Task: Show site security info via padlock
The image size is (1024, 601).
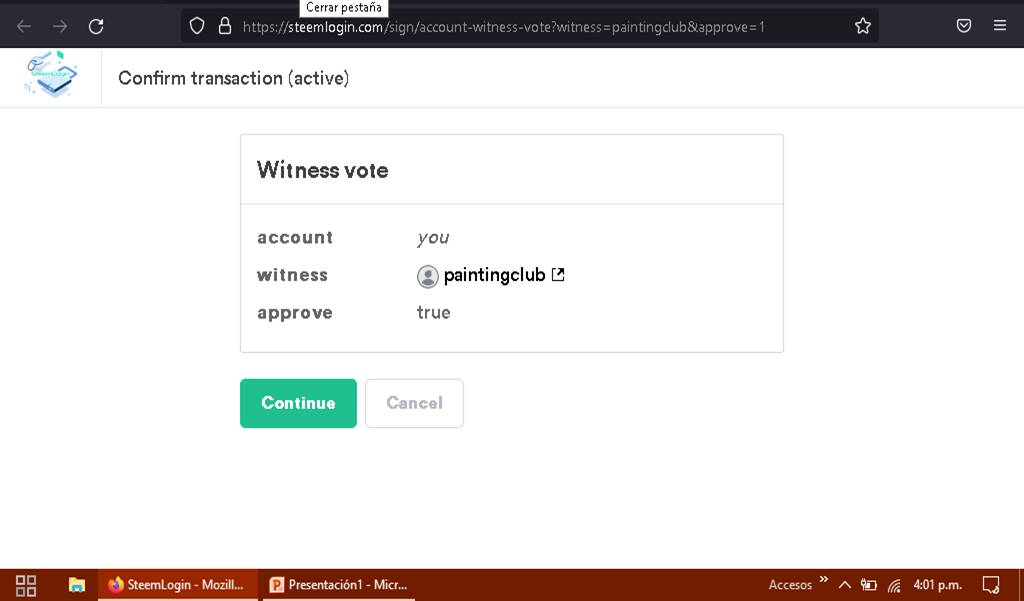Action: (x=225, y=26)
